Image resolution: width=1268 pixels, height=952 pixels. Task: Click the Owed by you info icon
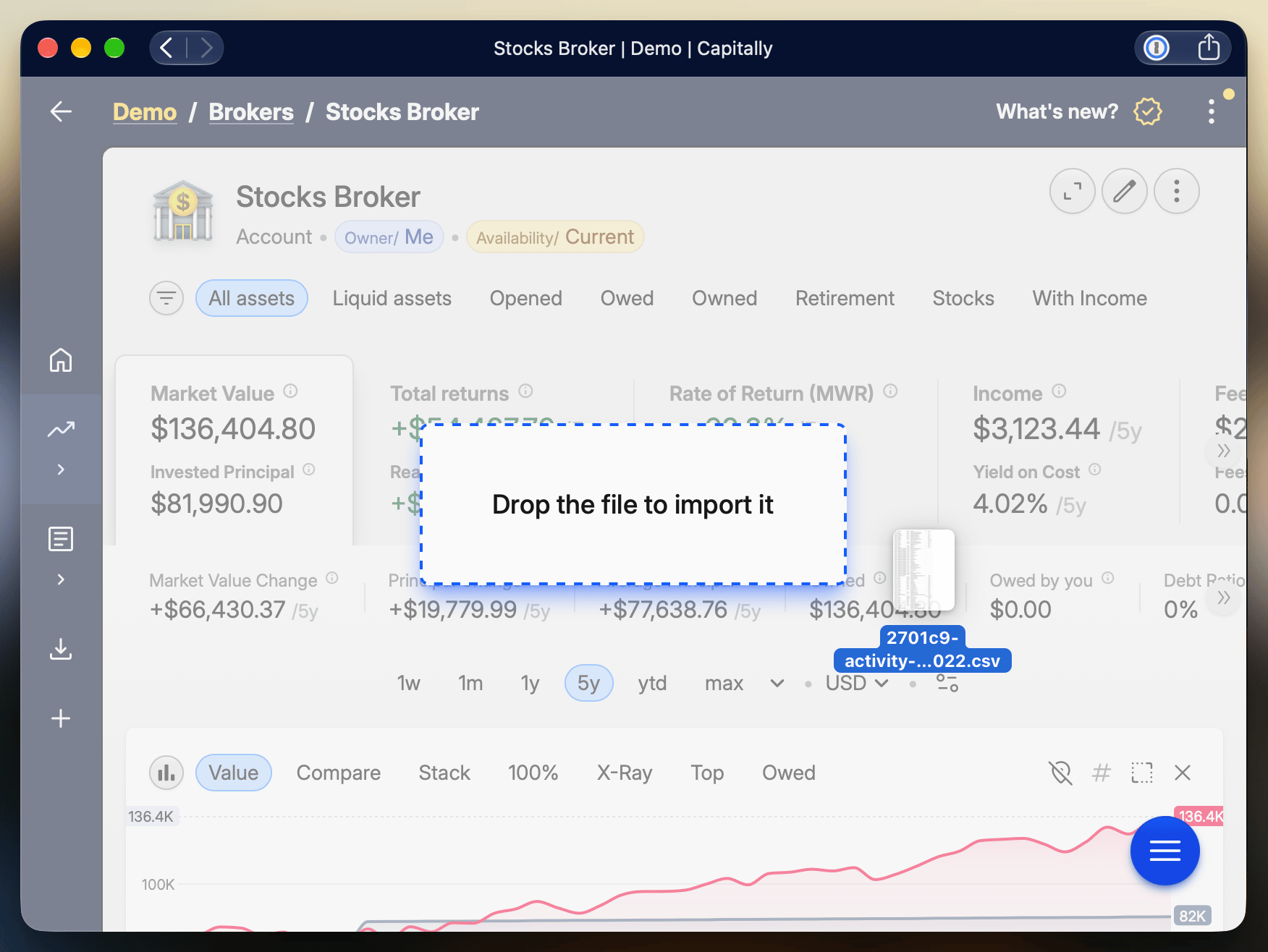(x=1107, y=578)
